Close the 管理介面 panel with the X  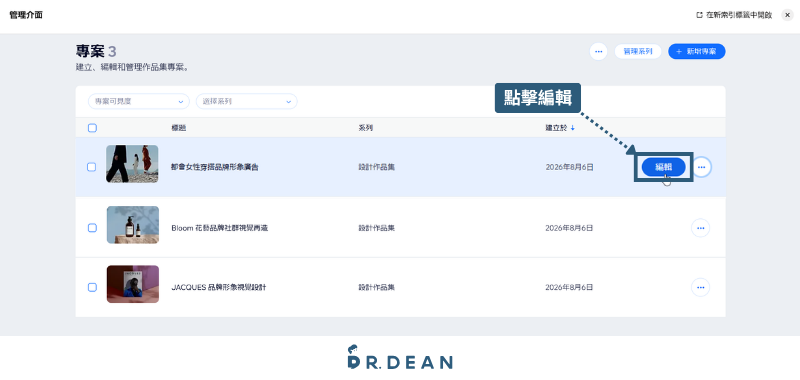pos(787,15)
